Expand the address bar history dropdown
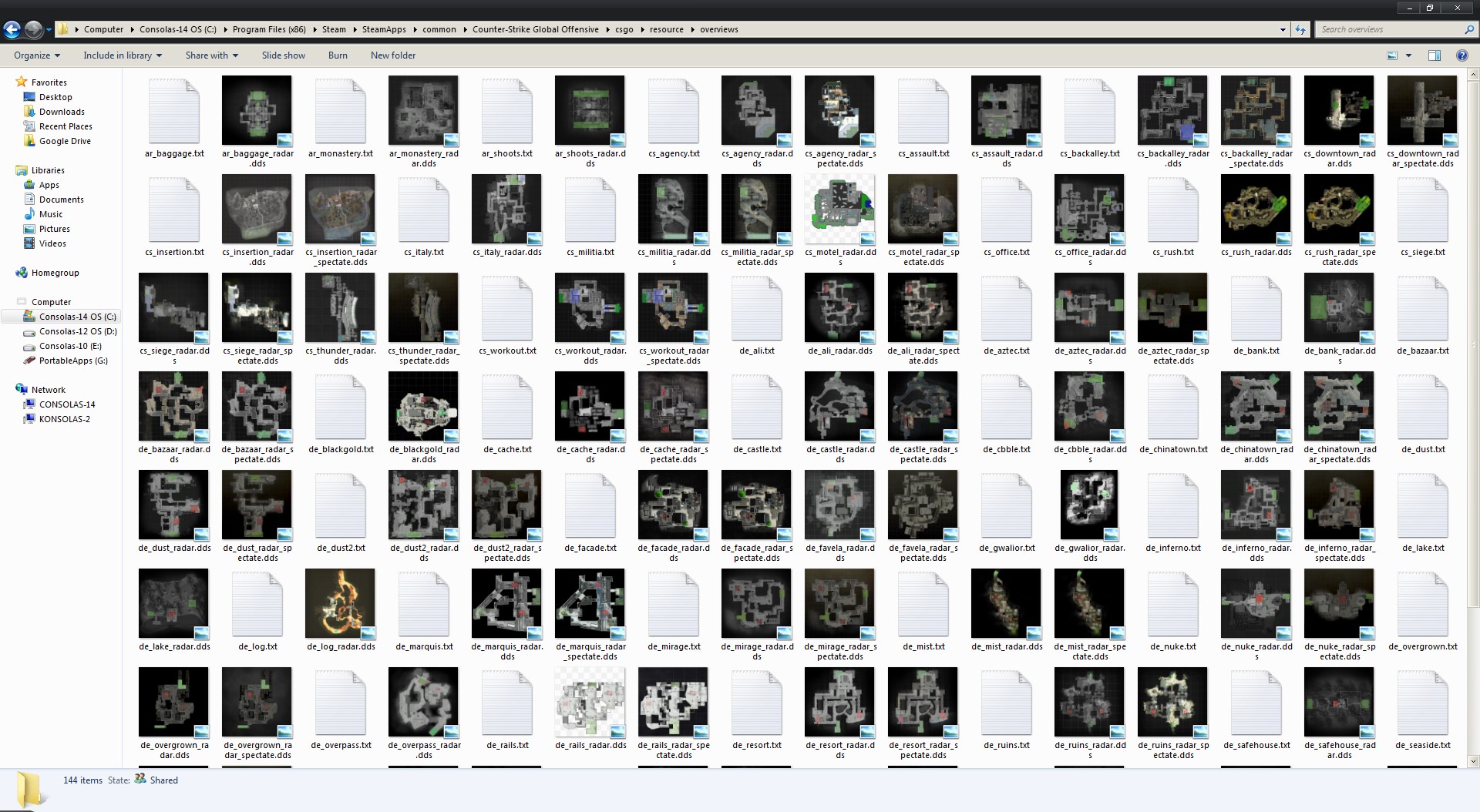The height and width of the screenshot is (812, 1480). coord(1283,29)
